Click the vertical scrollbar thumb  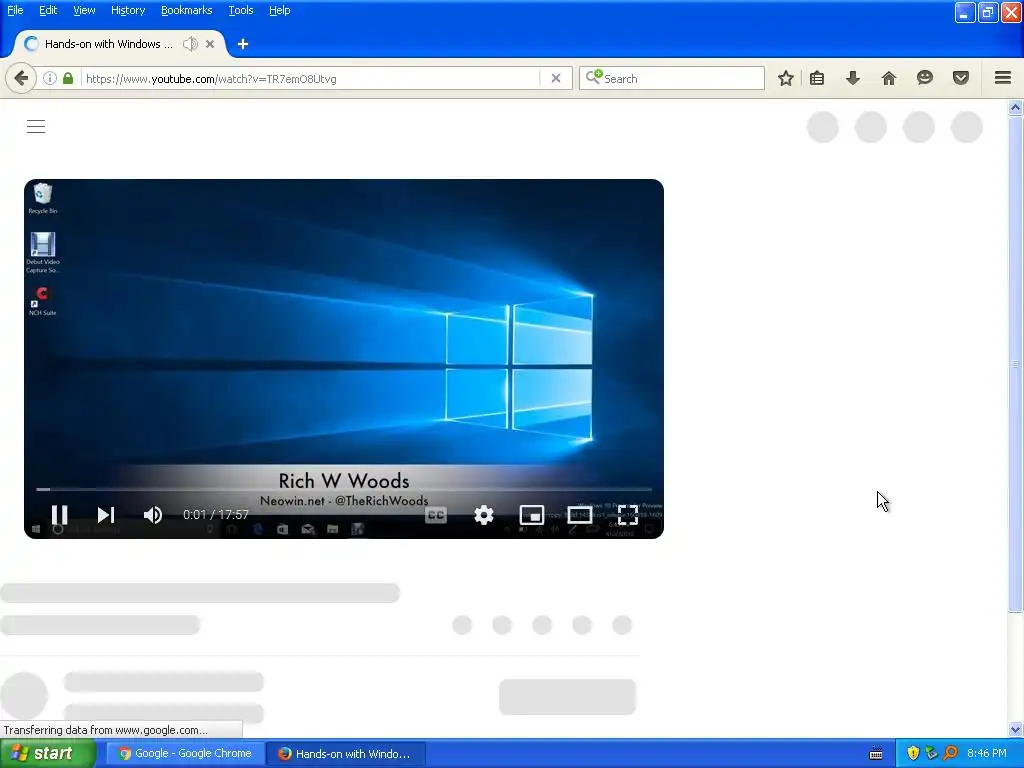point(1016,364)
